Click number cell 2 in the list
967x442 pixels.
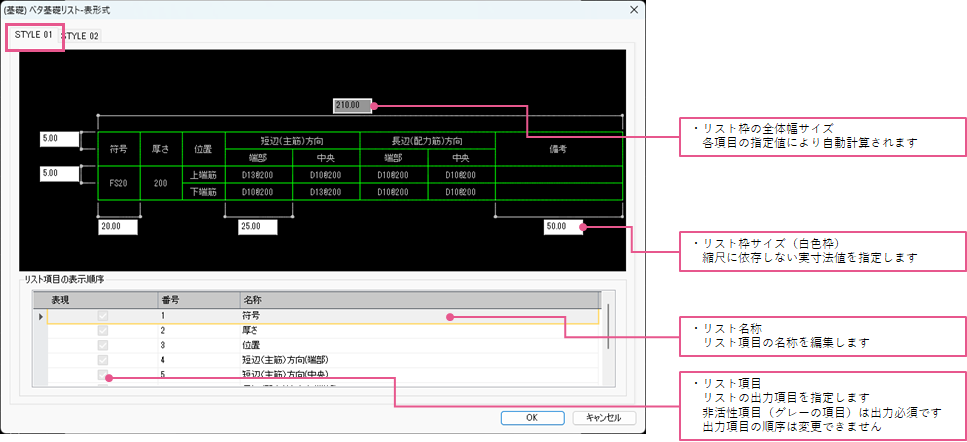(x=199, y=330)
